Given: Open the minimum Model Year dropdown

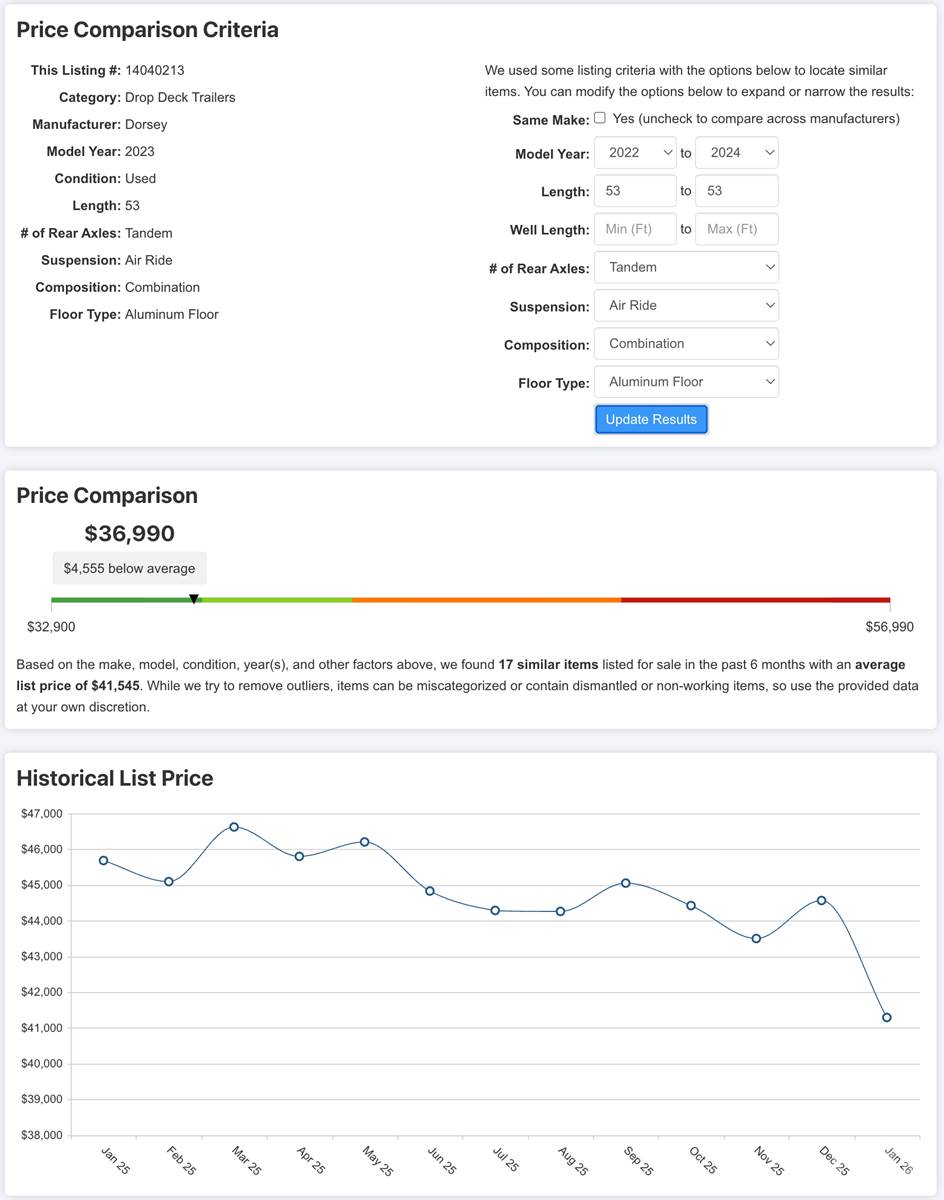Looking at the screenshot, I should (x=636, y=153).
